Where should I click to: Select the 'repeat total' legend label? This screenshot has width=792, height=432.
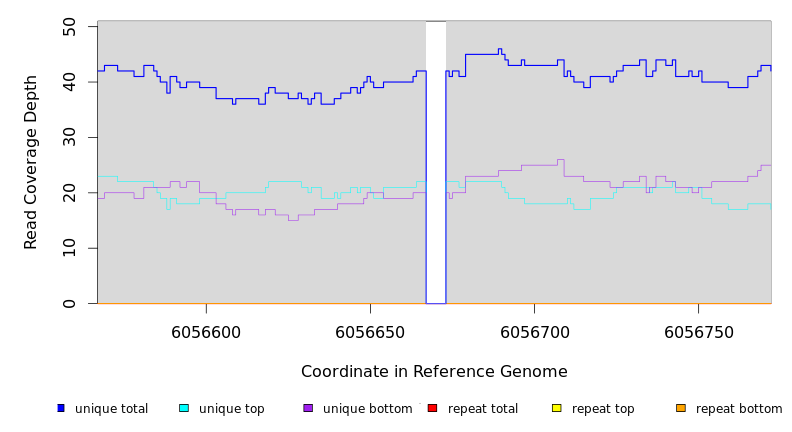483,409
